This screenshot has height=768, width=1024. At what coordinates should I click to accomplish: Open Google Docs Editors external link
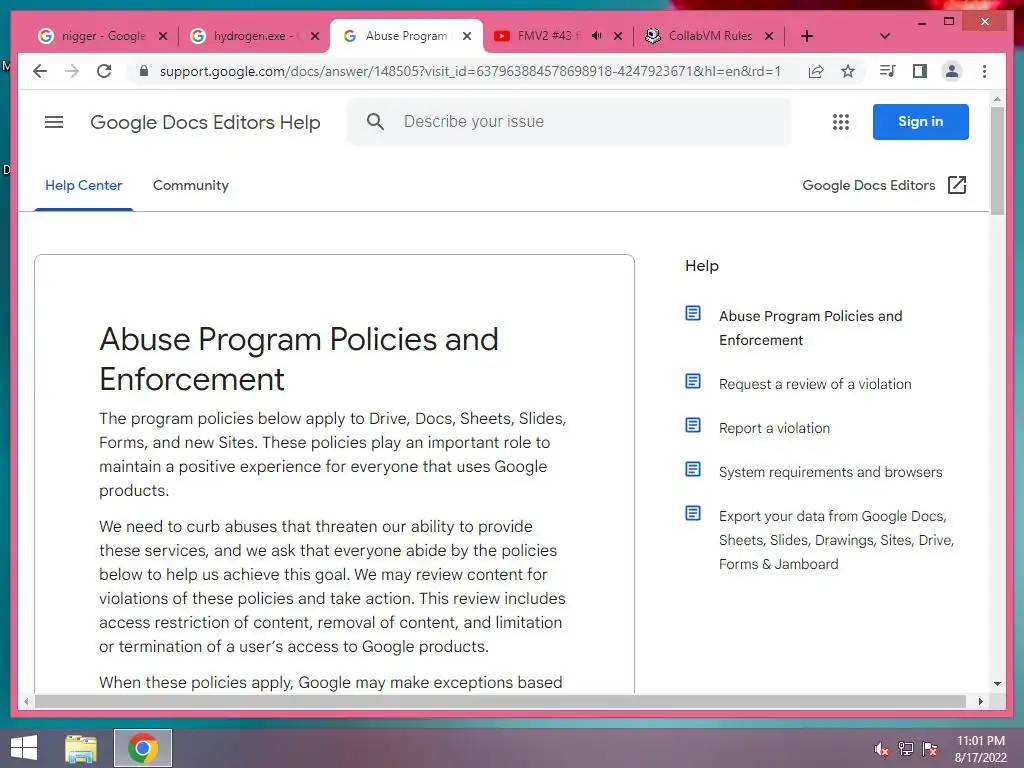884,185
